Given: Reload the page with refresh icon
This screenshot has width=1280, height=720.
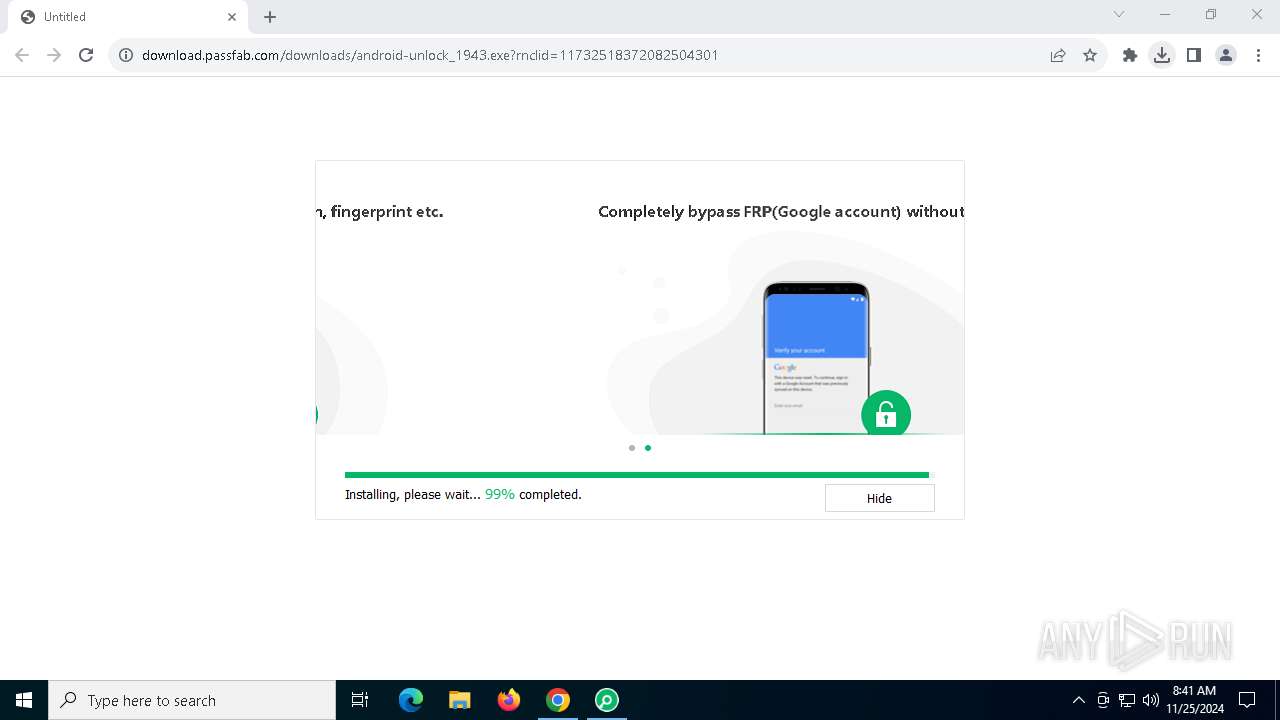Looking at the screenshot, I should [86, 55].
